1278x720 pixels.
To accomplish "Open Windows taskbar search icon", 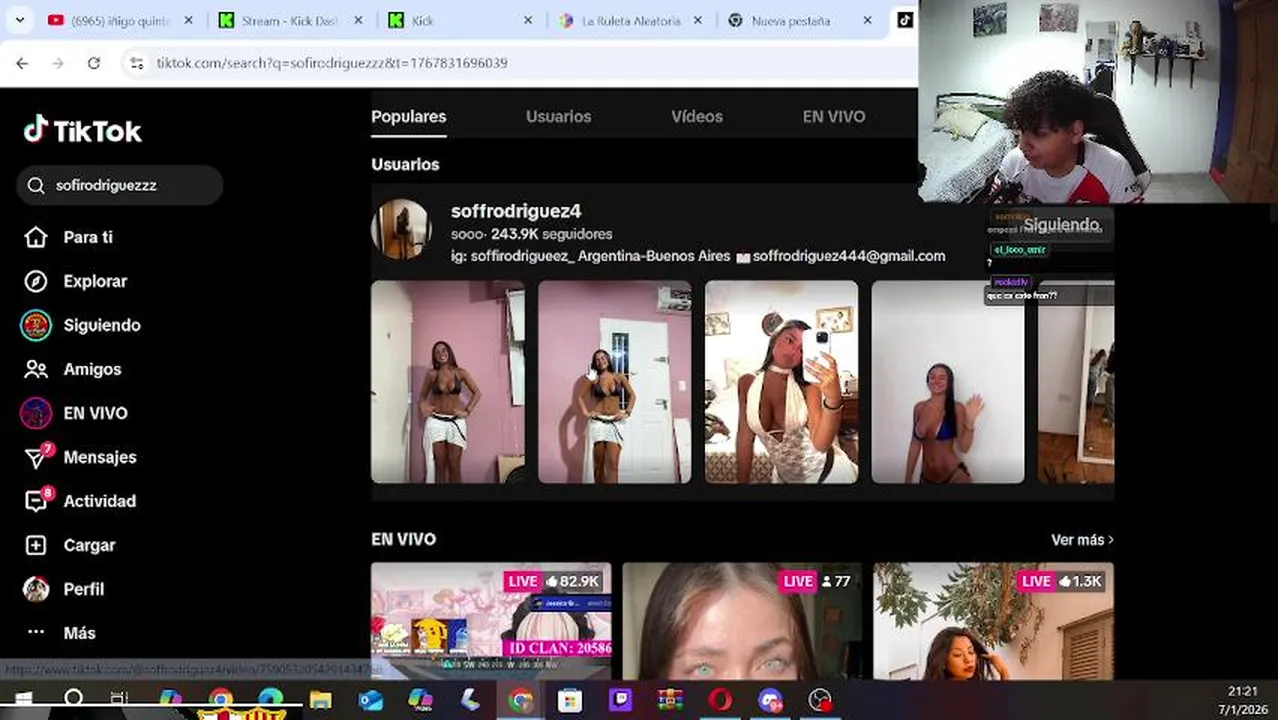I will click(x=73, y=700).
